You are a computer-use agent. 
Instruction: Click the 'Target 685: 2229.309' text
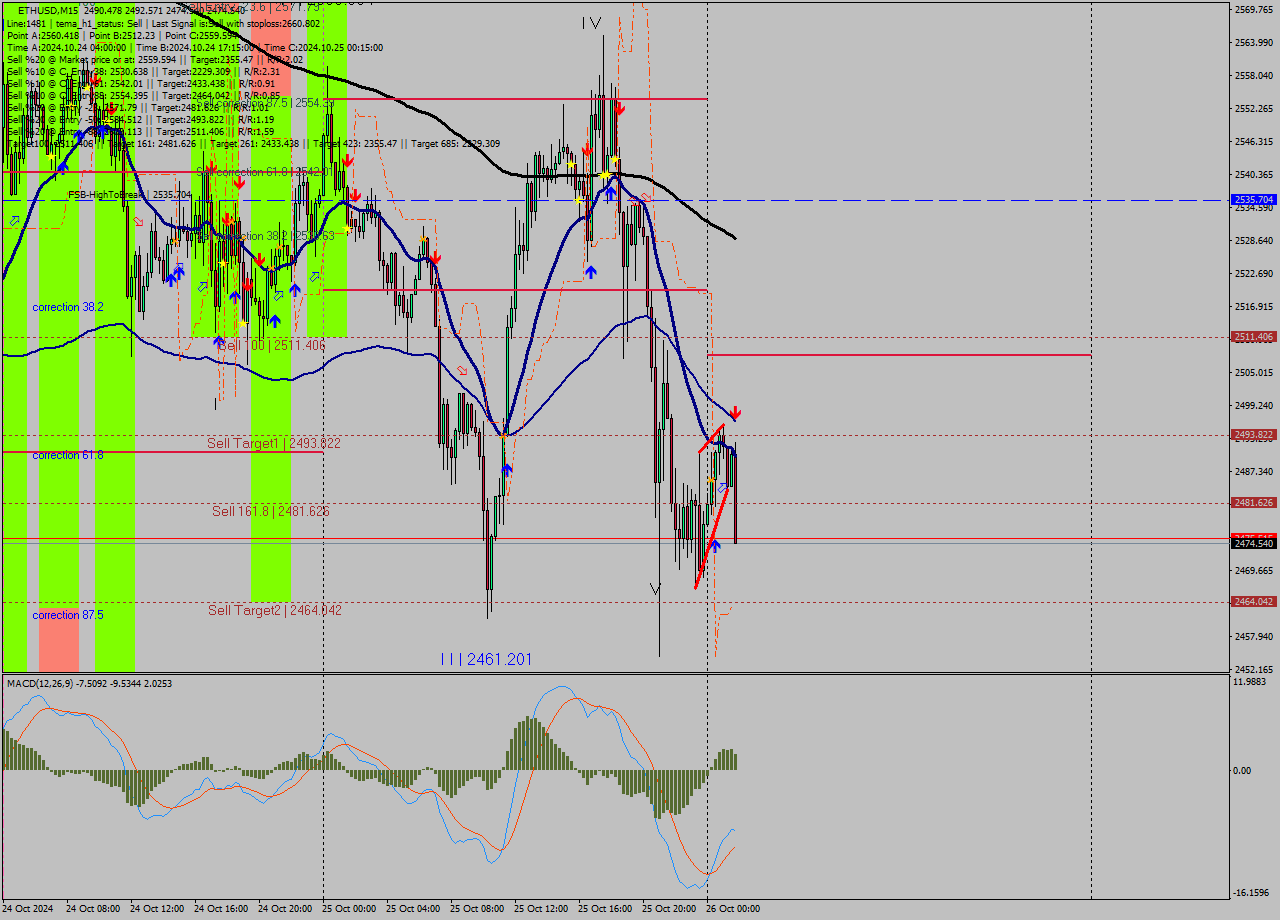(x=454, y=144)
